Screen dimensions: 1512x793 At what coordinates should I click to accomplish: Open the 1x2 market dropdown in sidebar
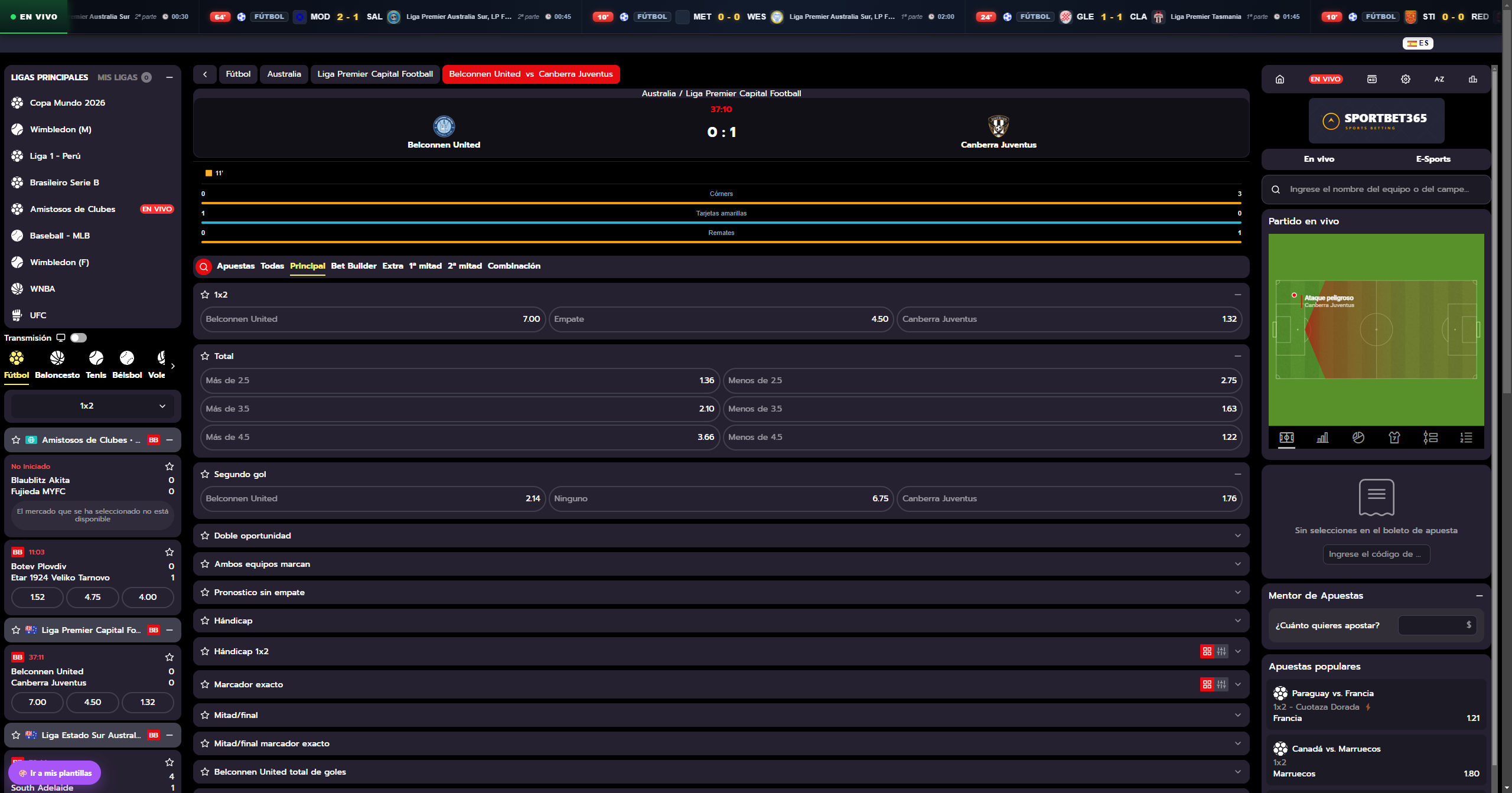pyautogui.click(x=93, y=406)
